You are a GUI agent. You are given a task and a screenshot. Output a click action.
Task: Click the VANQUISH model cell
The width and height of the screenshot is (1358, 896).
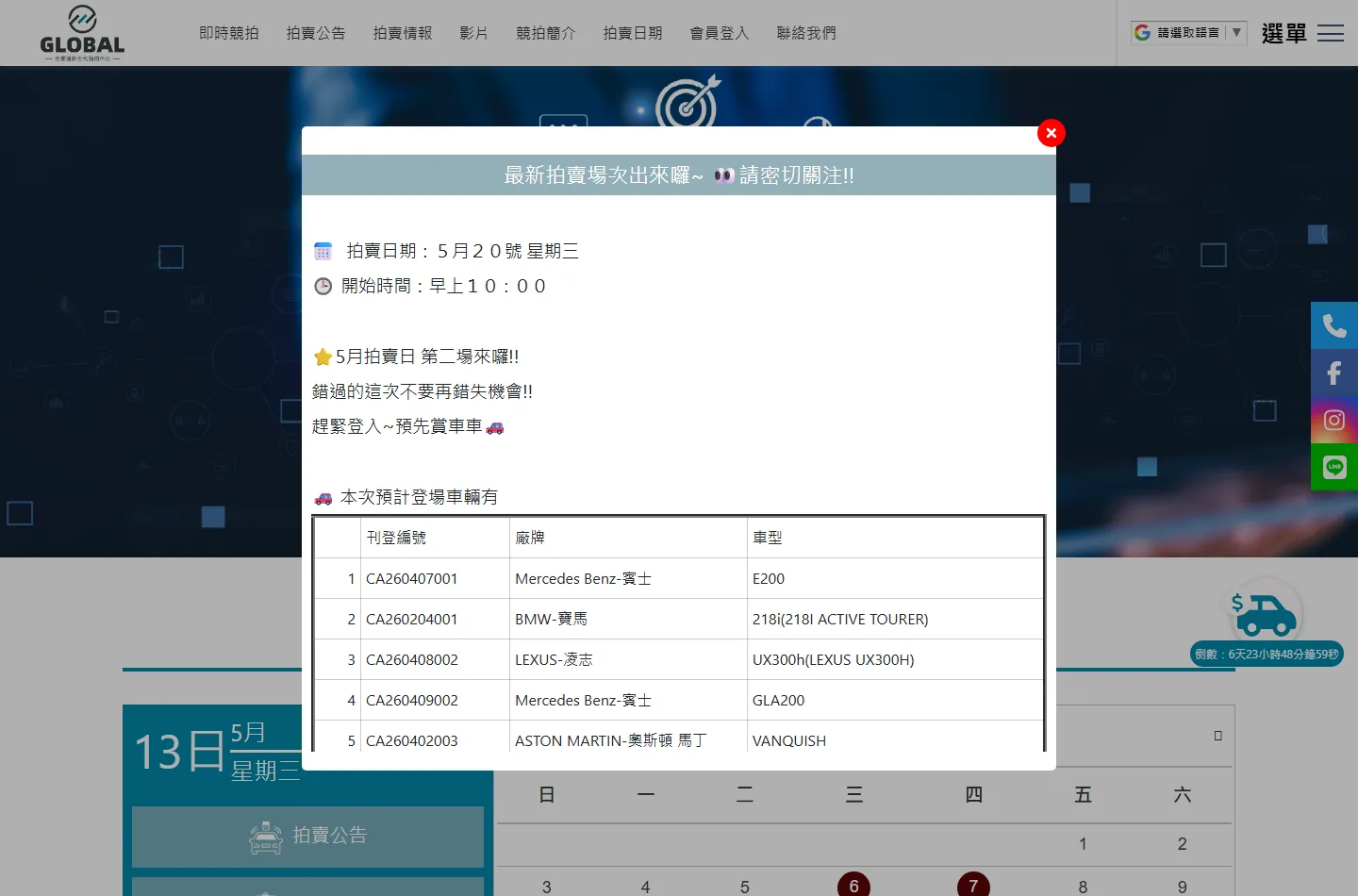895,737
